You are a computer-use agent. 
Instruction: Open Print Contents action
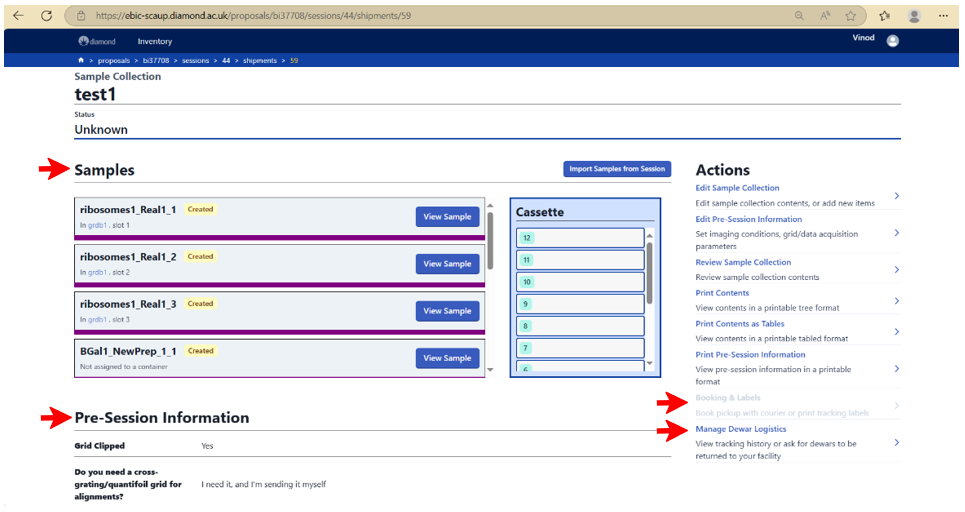[722, 293]
